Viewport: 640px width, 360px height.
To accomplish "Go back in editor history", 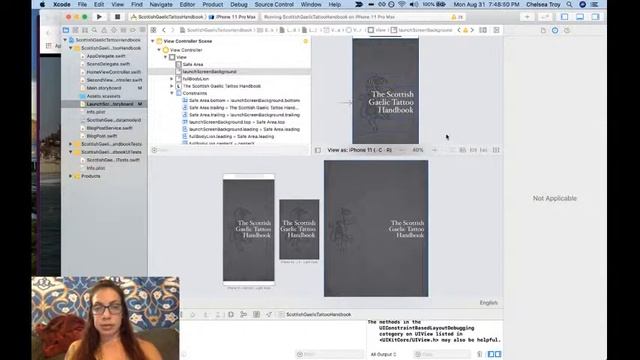I will [x=164, y=30].
